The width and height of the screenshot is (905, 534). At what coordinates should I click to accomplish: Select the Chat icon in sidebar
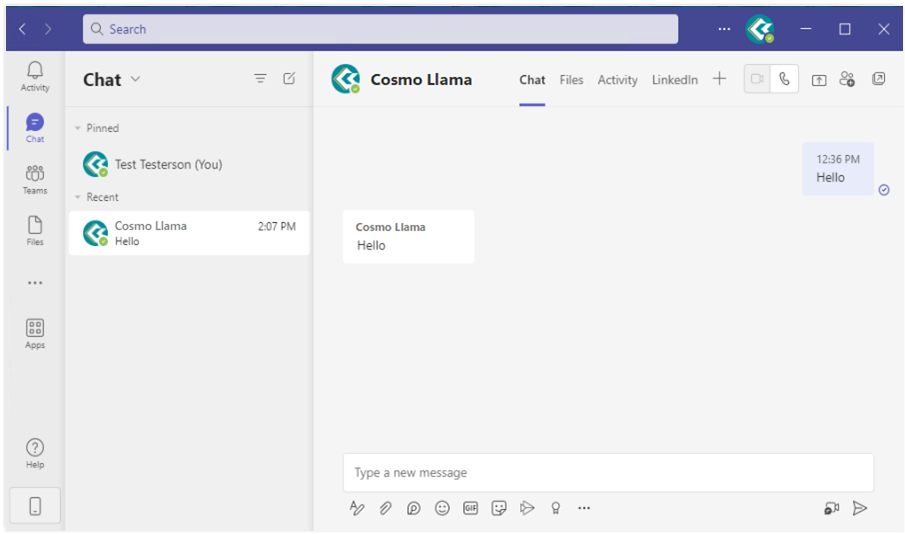tap(35, 128)
